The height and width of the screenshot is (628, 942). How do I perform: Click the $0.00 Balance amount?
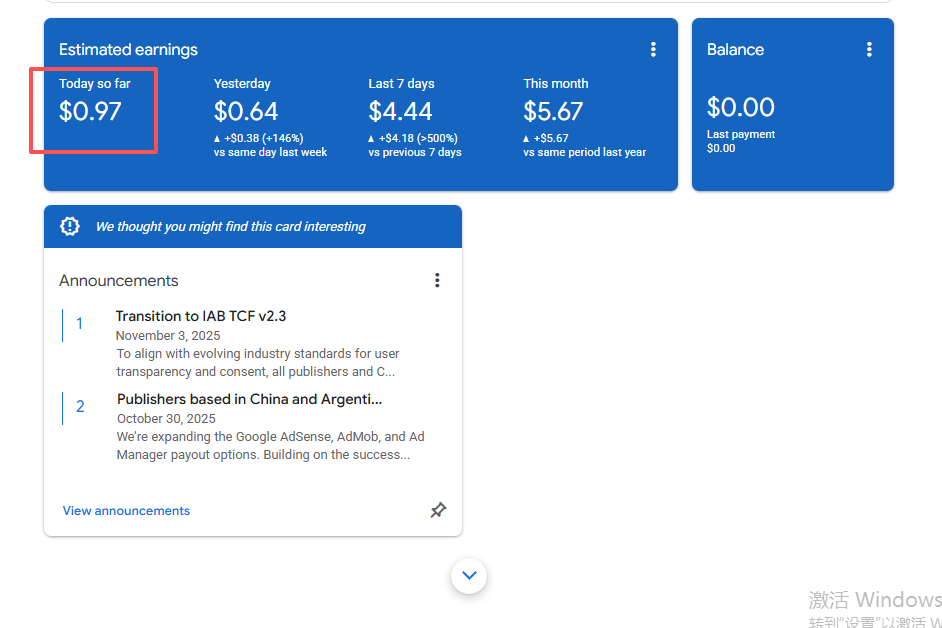click(741, 107)
